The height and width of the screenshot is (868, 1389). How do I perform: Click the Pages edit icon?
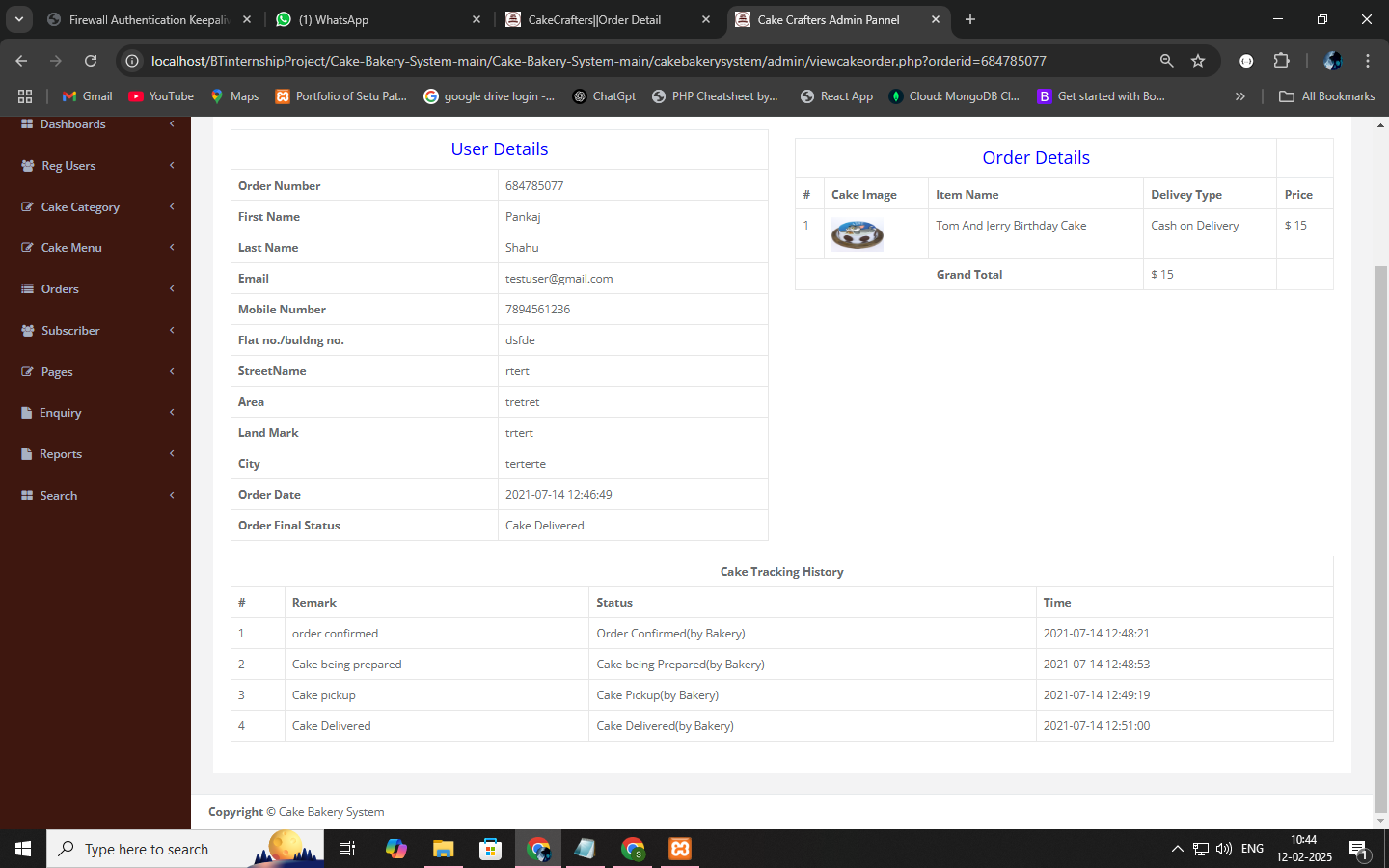pyautogui.click(x=27, y=371)
